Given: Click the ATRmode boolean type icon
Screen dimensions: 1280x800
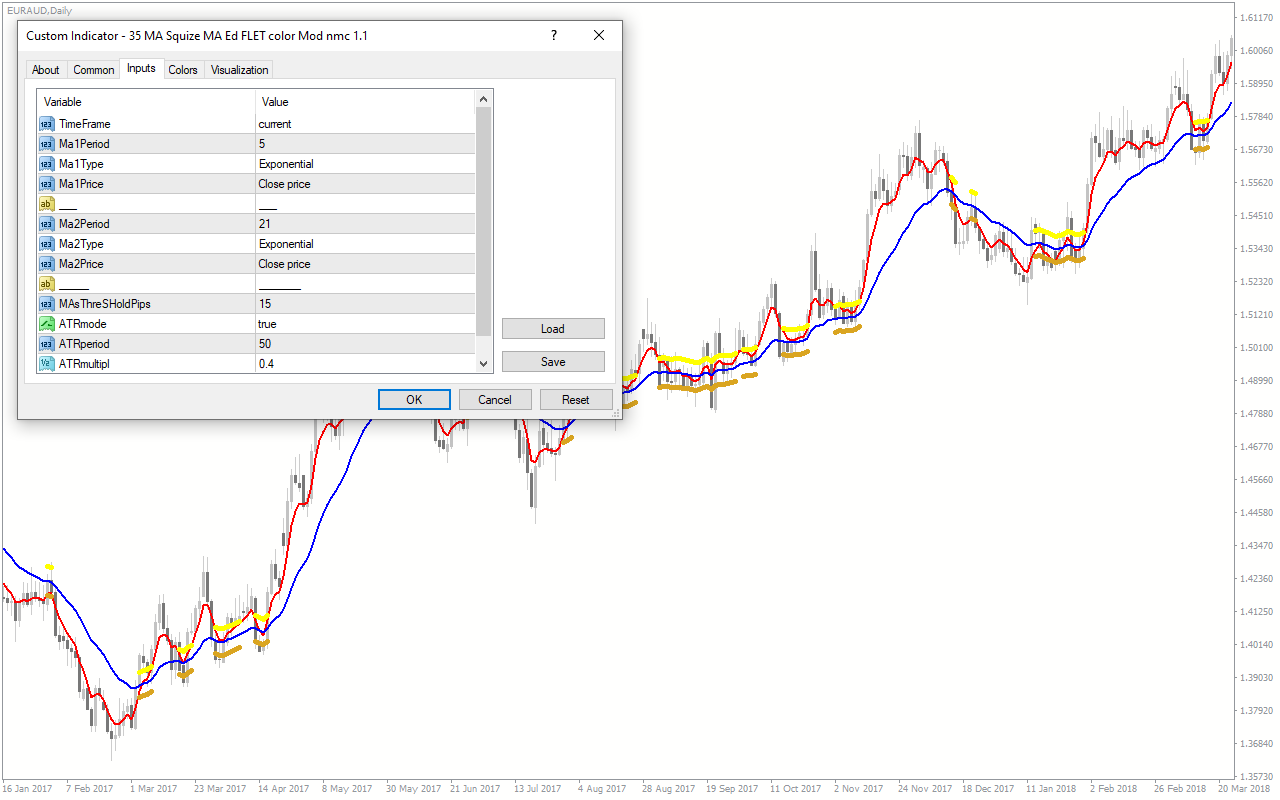Looking at the screenshot, I should (47, 324).
